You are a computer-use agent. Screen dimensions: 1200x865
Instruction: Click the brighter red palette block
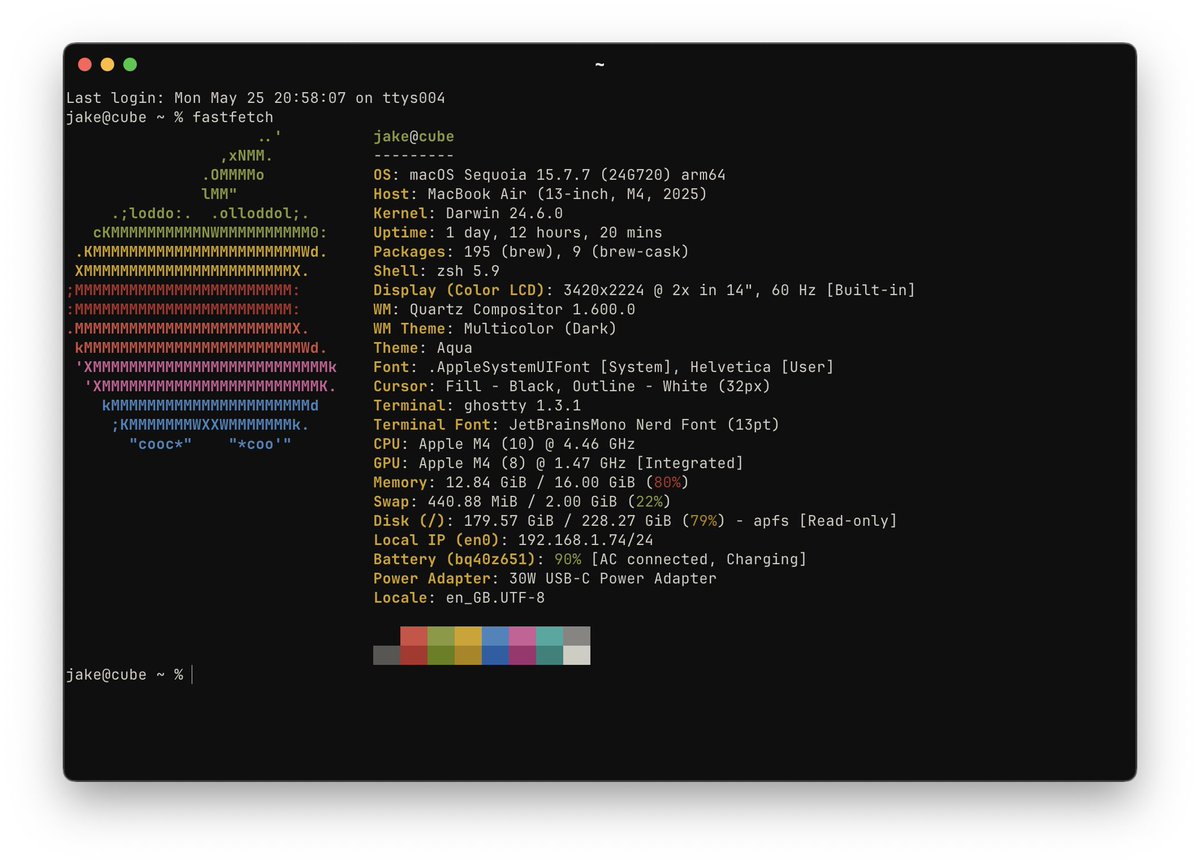[414, 636]
